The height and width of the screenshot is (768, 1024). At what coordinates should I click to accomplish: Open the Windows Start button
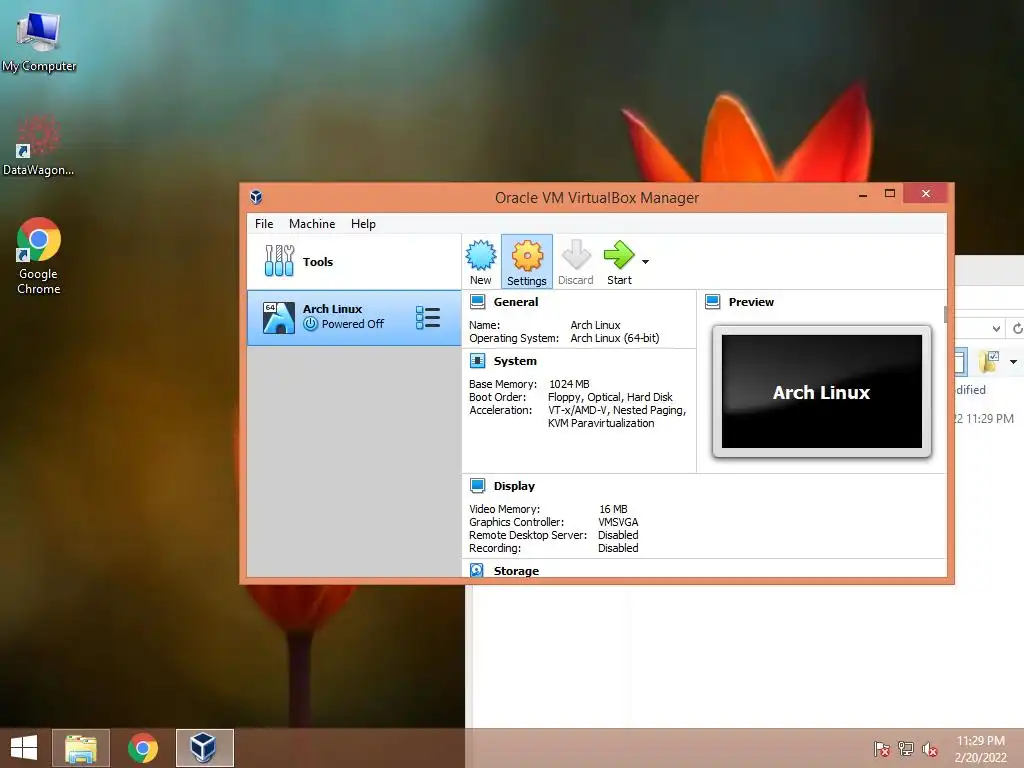pos(24,748)
